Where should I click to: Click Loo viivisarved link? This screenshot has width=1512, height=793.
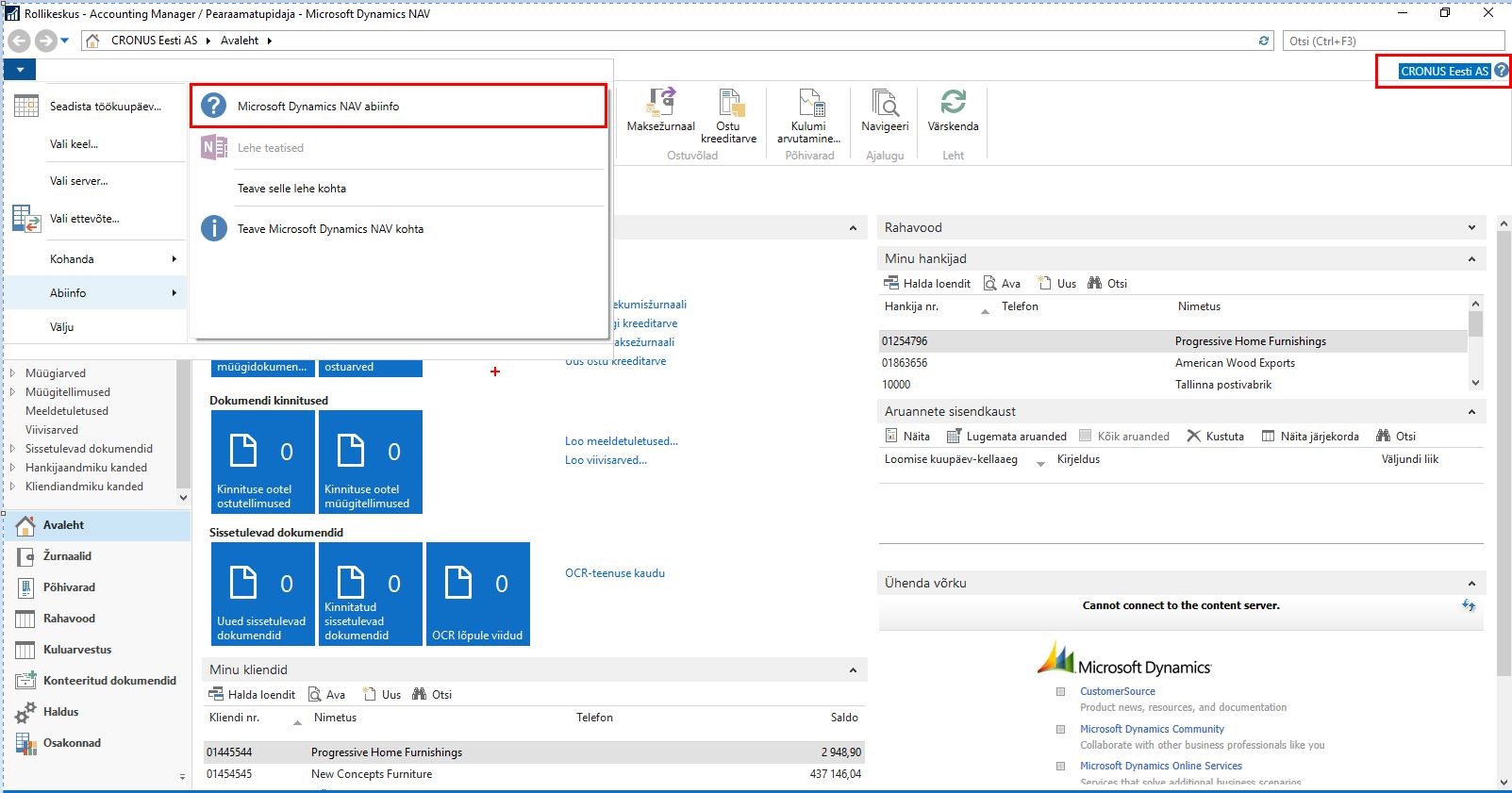[x=606, y=460]
